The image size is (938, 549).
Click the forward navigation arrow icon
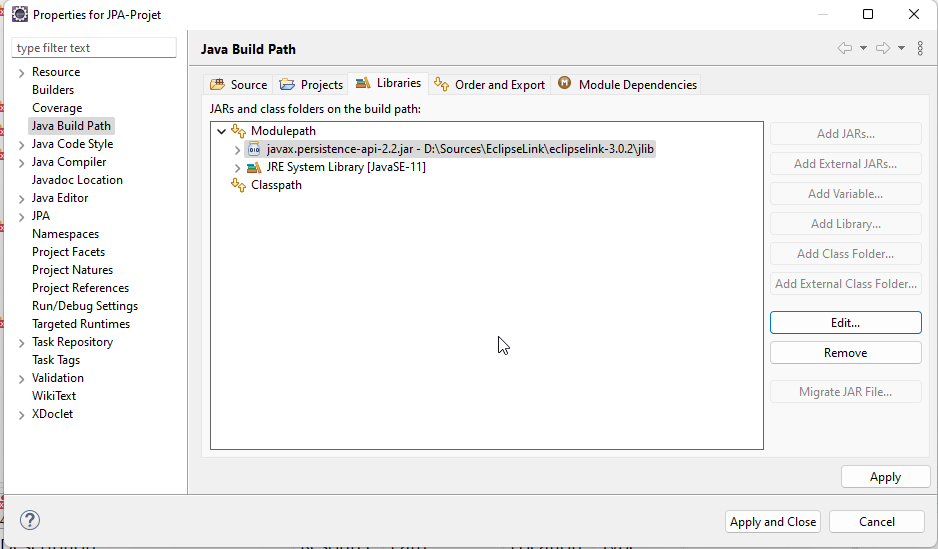883,48
